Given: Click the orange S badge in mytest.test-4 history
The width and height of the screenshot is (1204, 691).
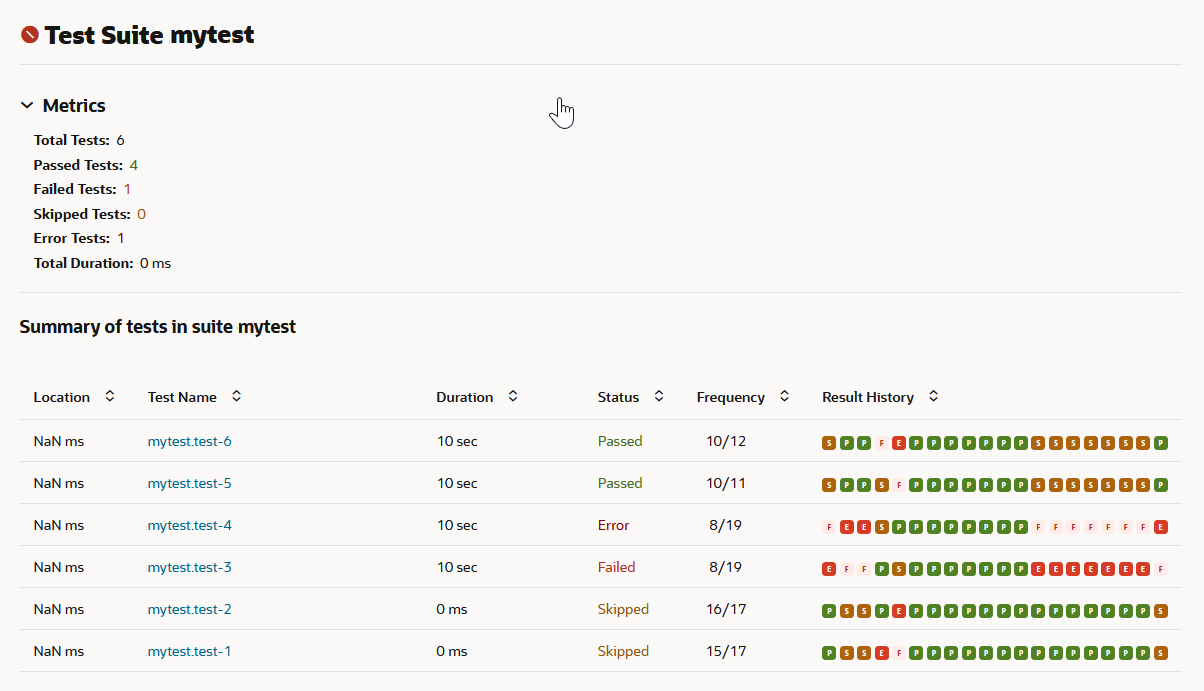Looking at the screenshot, I should pyautogui.click(x=881, y=527).
